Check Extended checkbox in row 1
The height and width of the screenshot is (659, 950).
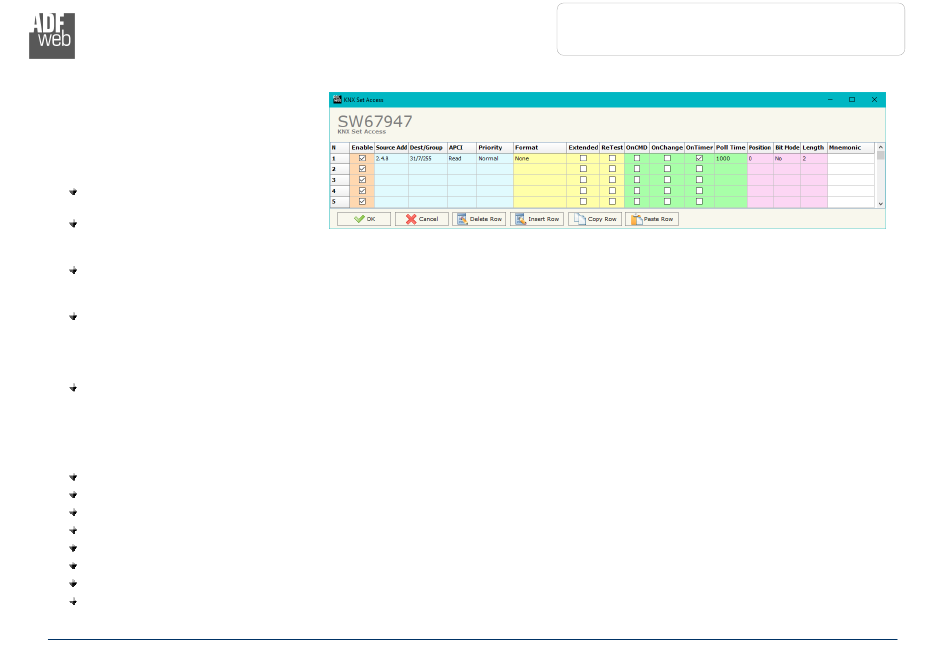coord(583,158)
